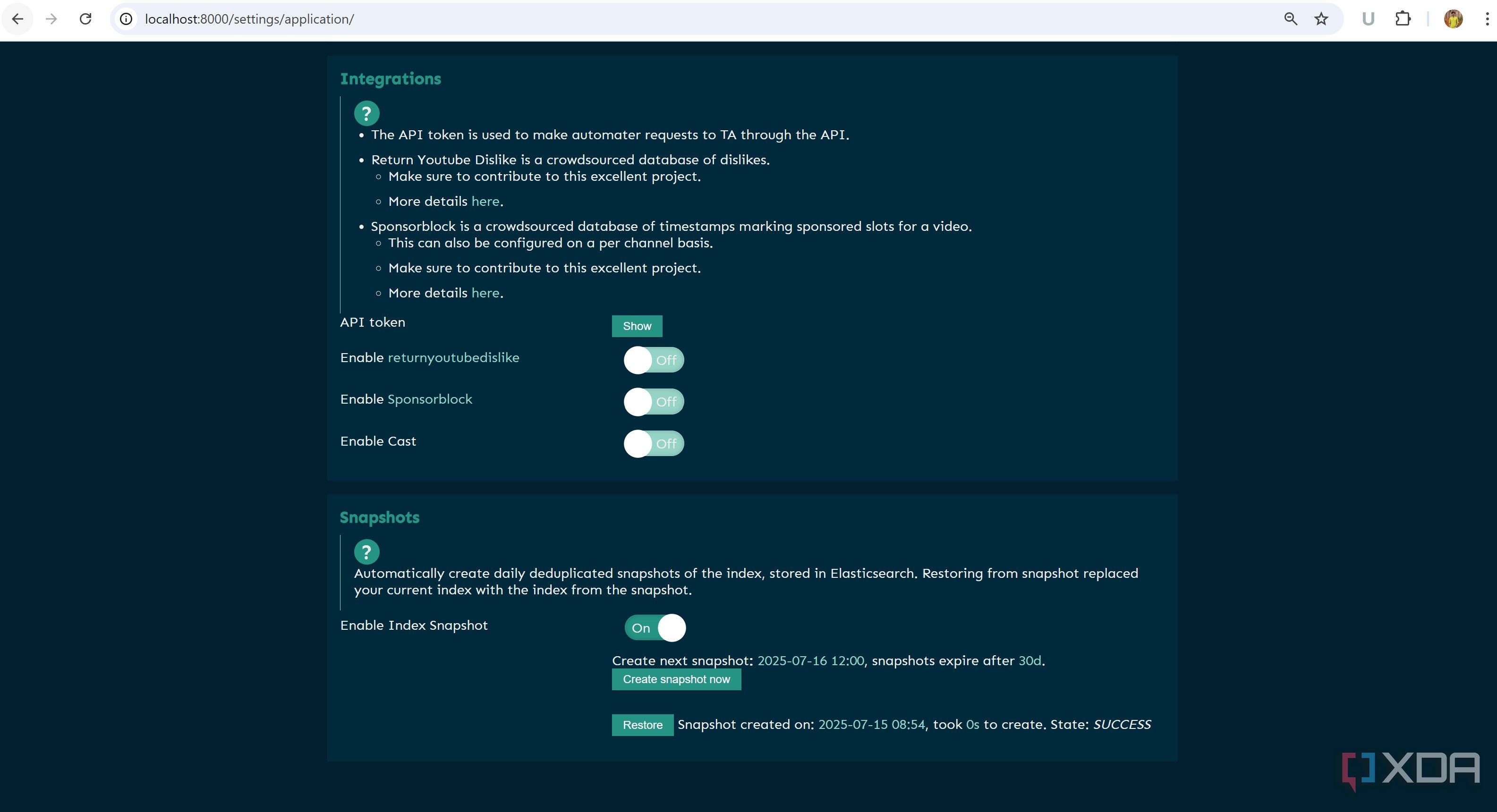Open the Chrome profile avatar
Image resolution: width=1497 pixels, height=812 pixels.
(1454, 19)
